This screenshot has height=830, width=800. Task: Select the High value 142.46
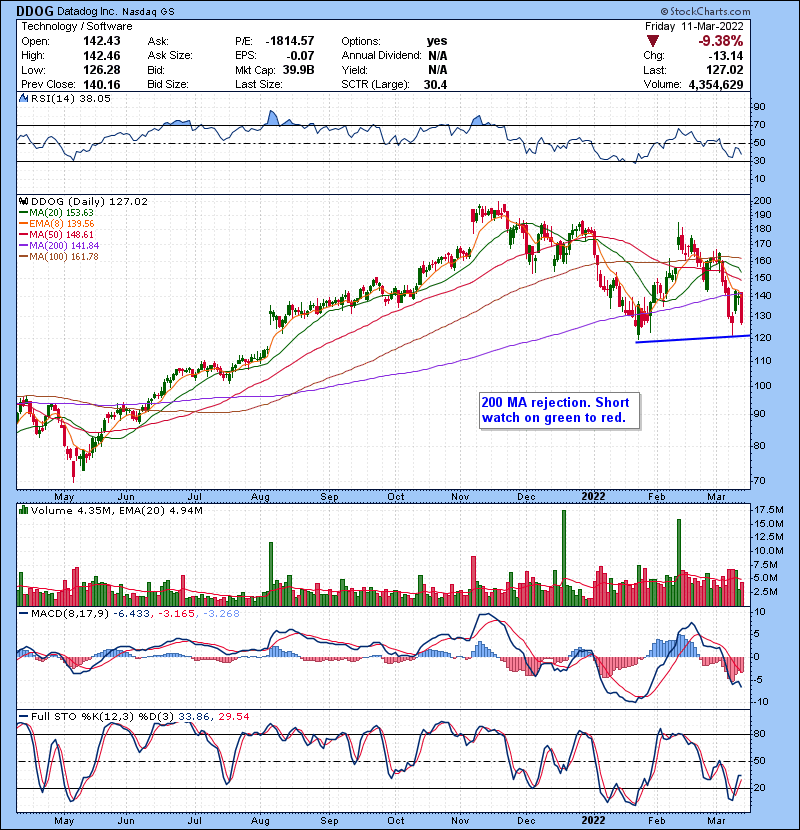coord(102,56)
